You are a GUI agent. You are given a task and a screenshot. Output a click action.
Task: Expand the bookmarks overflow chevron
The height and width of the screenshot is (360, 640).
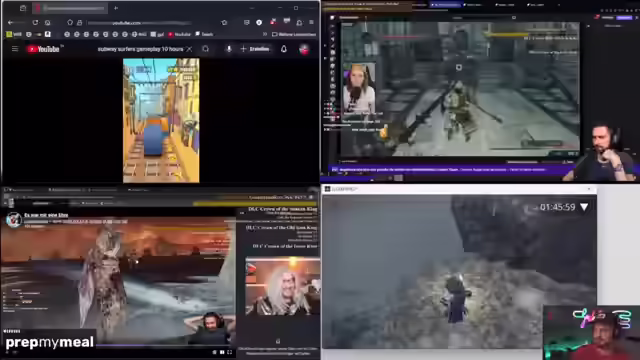click(x=265, y=34)
